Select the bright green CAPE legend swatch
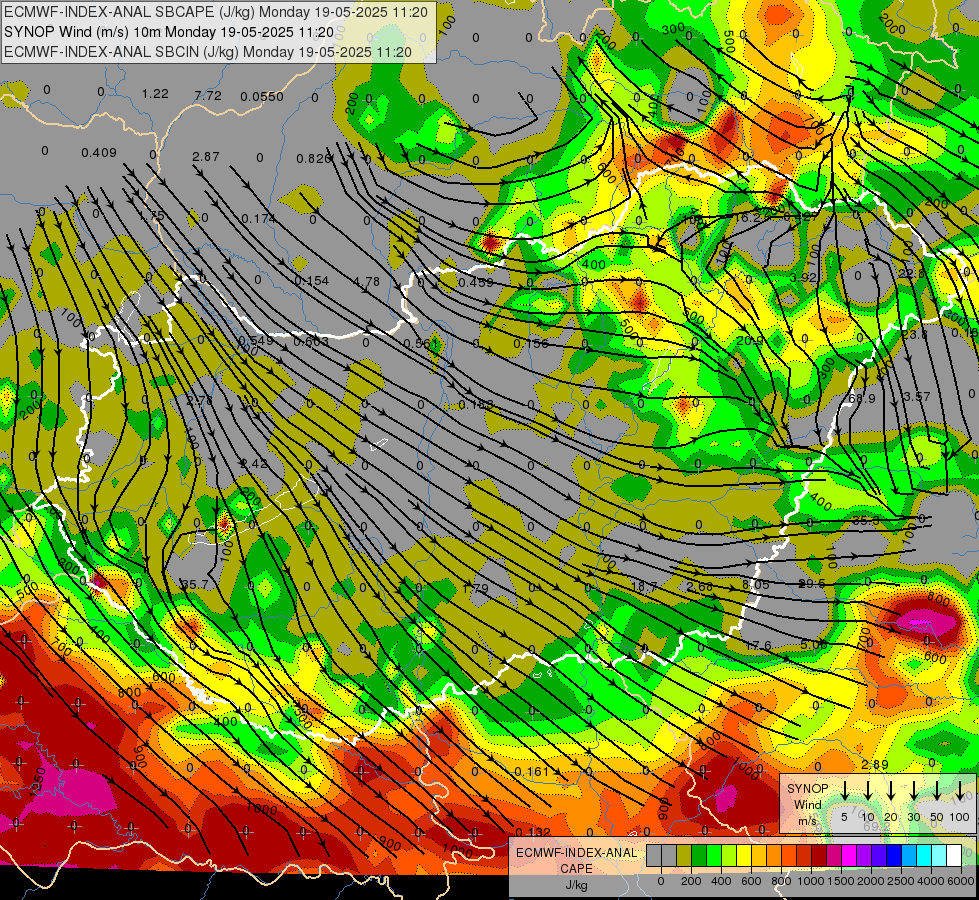 (714, 856)
